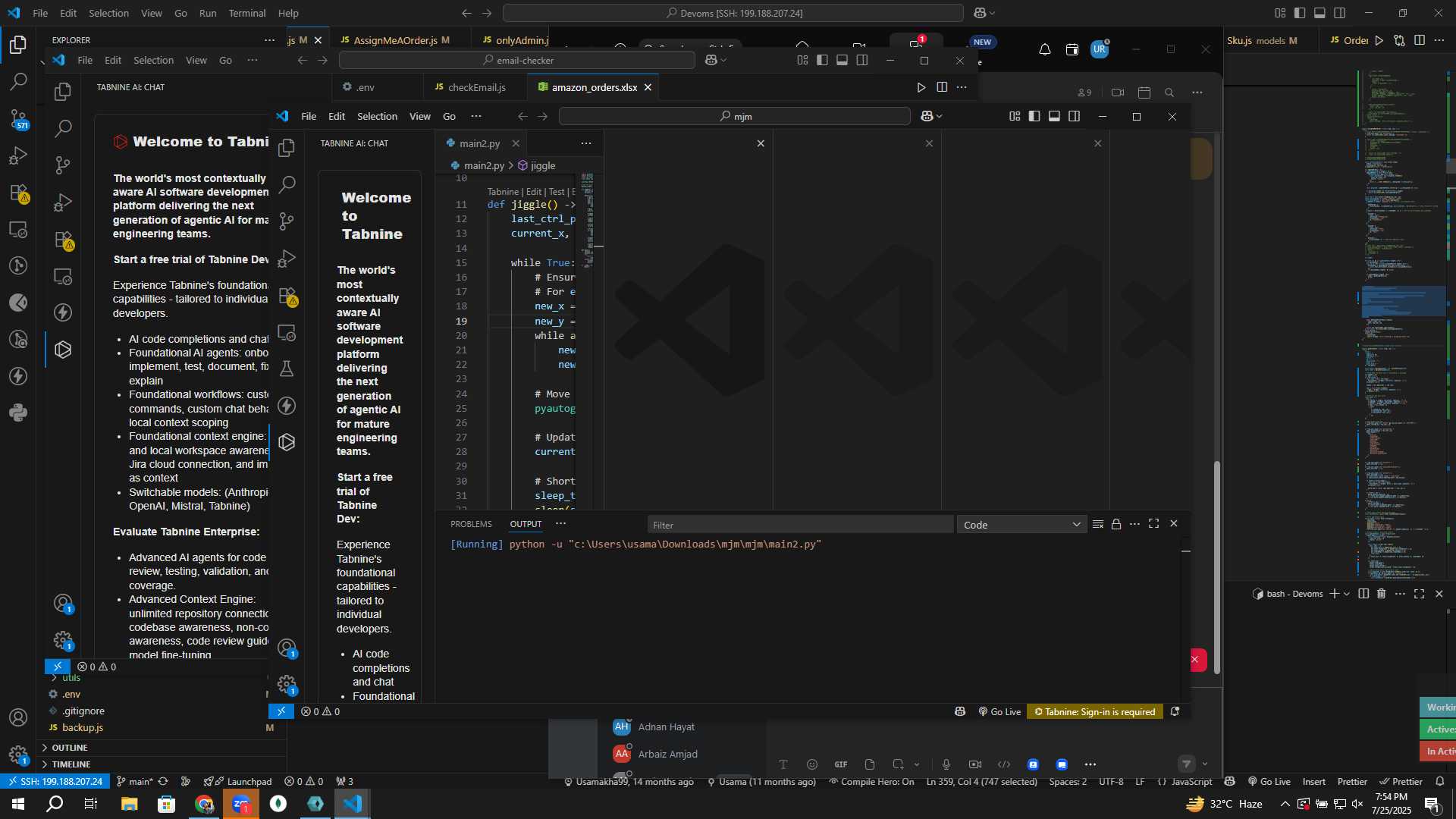1456x819 pixels.
Task: Open Python icon in Devoms activity bar
Action: point(18,413)
